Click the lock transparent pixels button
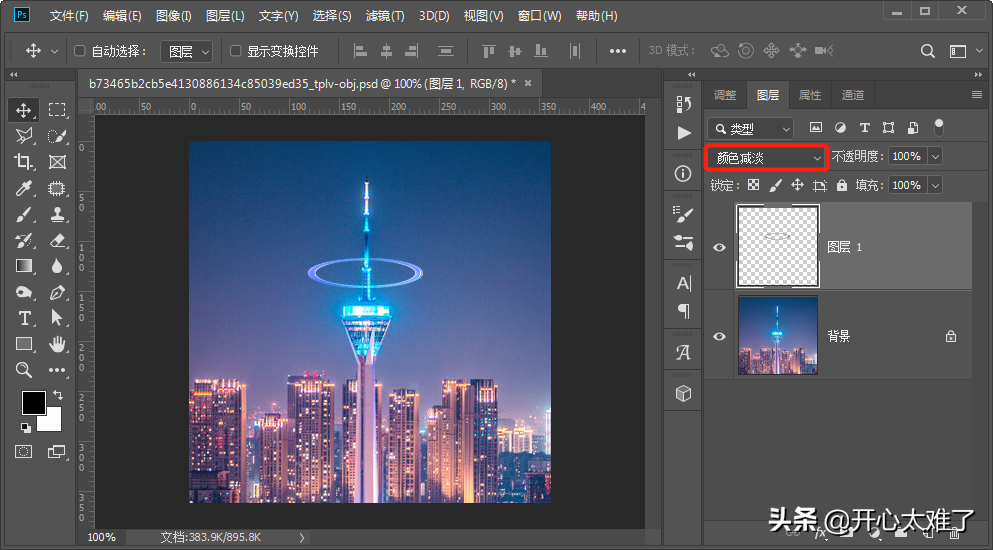Viewport: 993px width, 550px height. point(753,185)
